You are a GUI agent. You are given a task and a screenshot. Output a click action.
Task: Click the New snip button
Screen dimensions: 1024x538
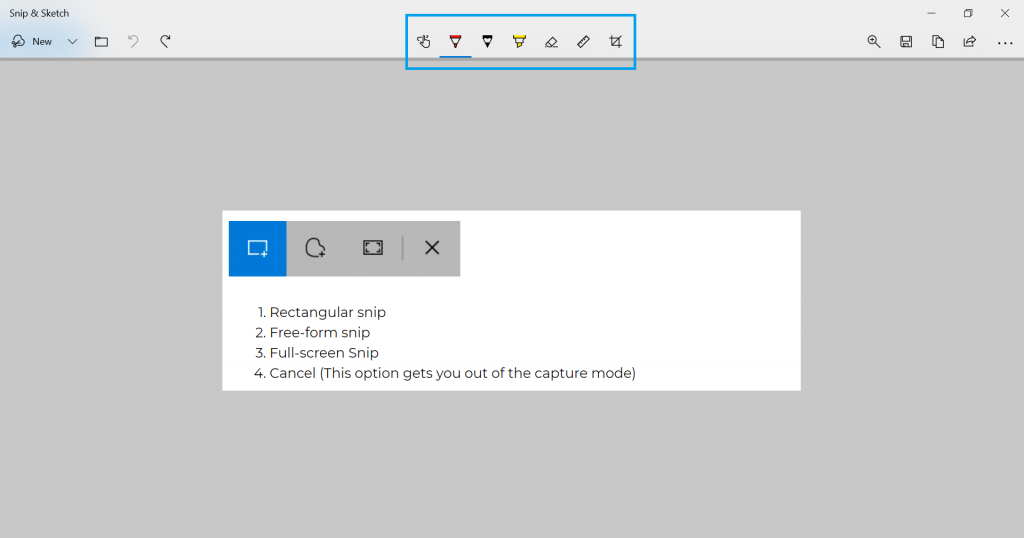(32, 42)
